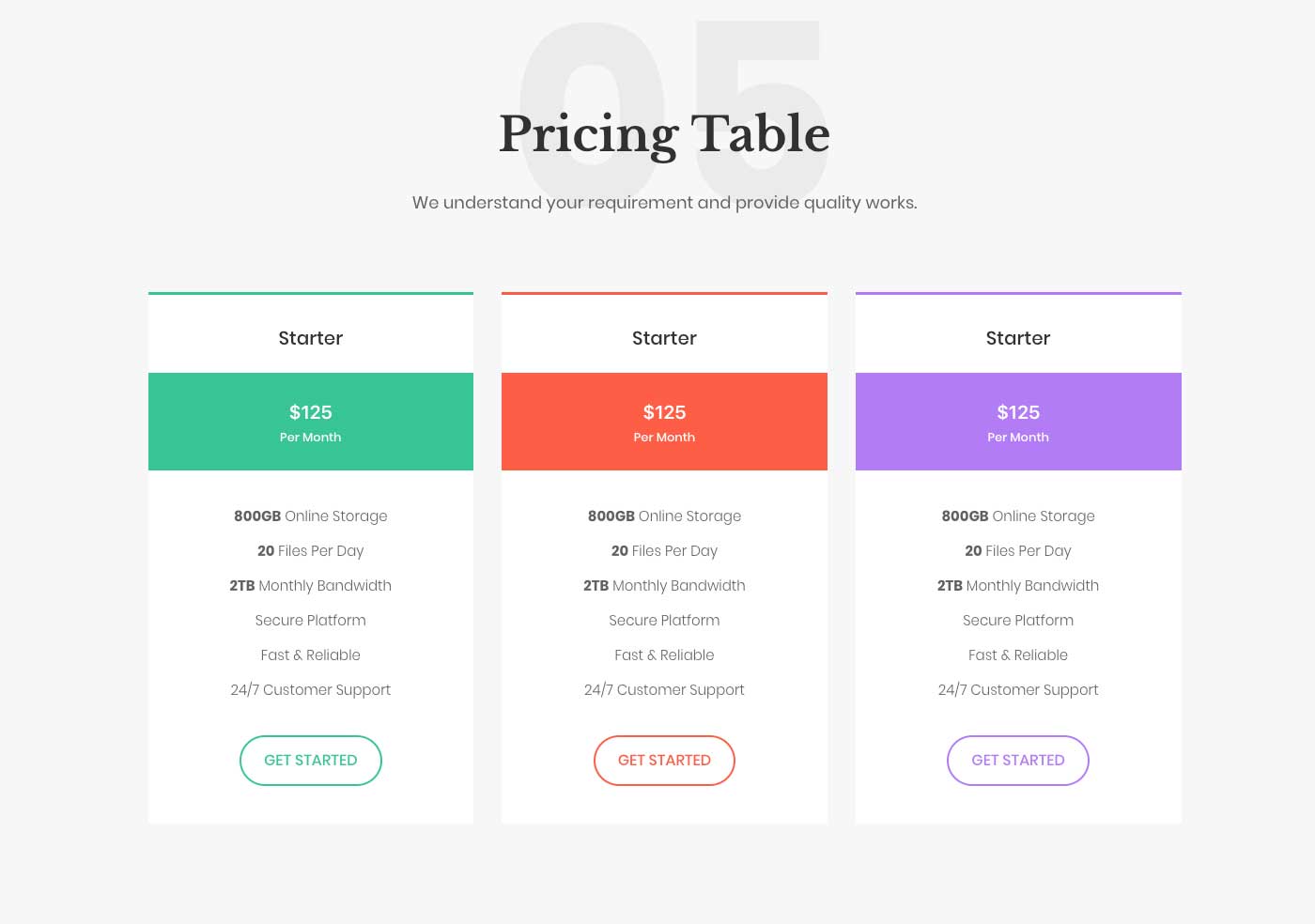Click 24/7 Customer Support in green card

click(x=311, y=690)
